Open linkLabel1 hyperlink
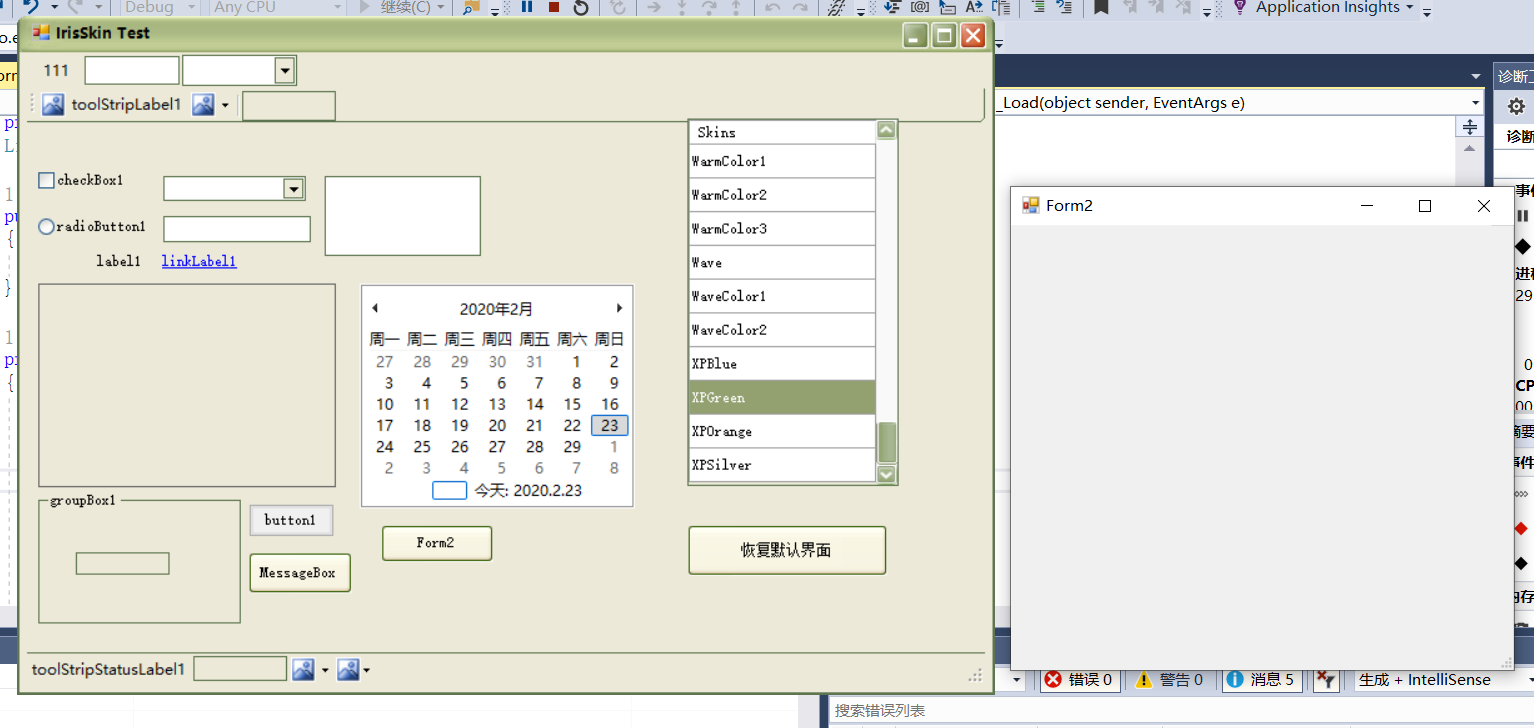 tap(198, 260)
